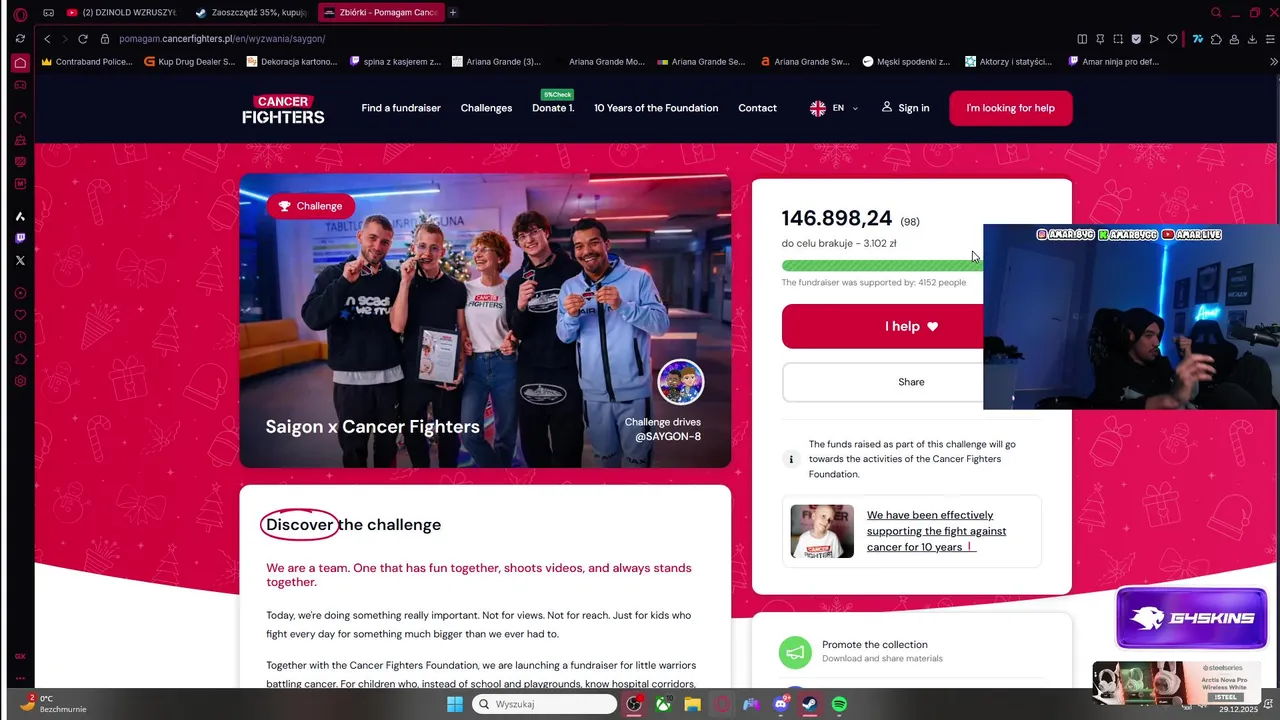This screenshot has width=1280, height=720.
Task: Open sidebar history clock icon
Action: click(20, 337)
